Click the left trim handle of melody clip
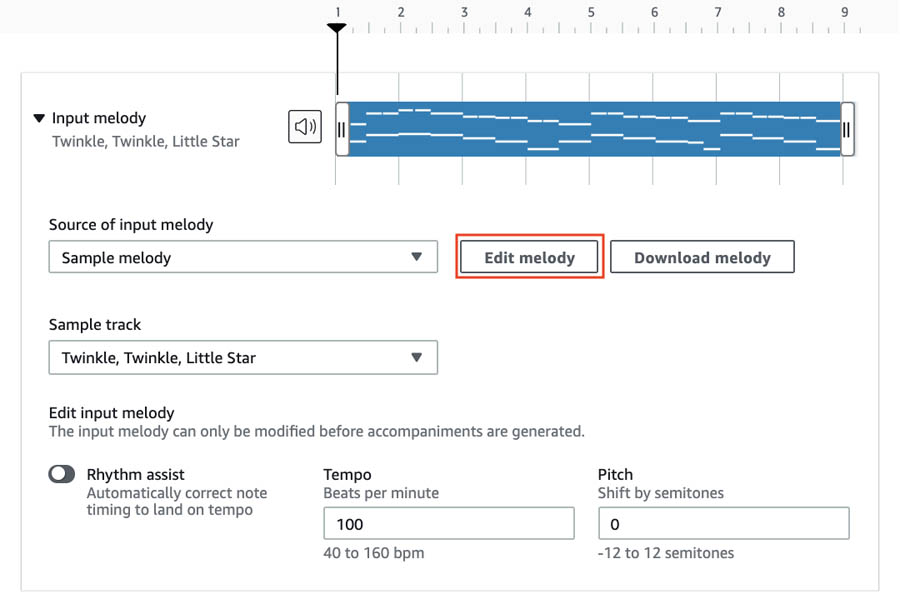 [342, 129]
